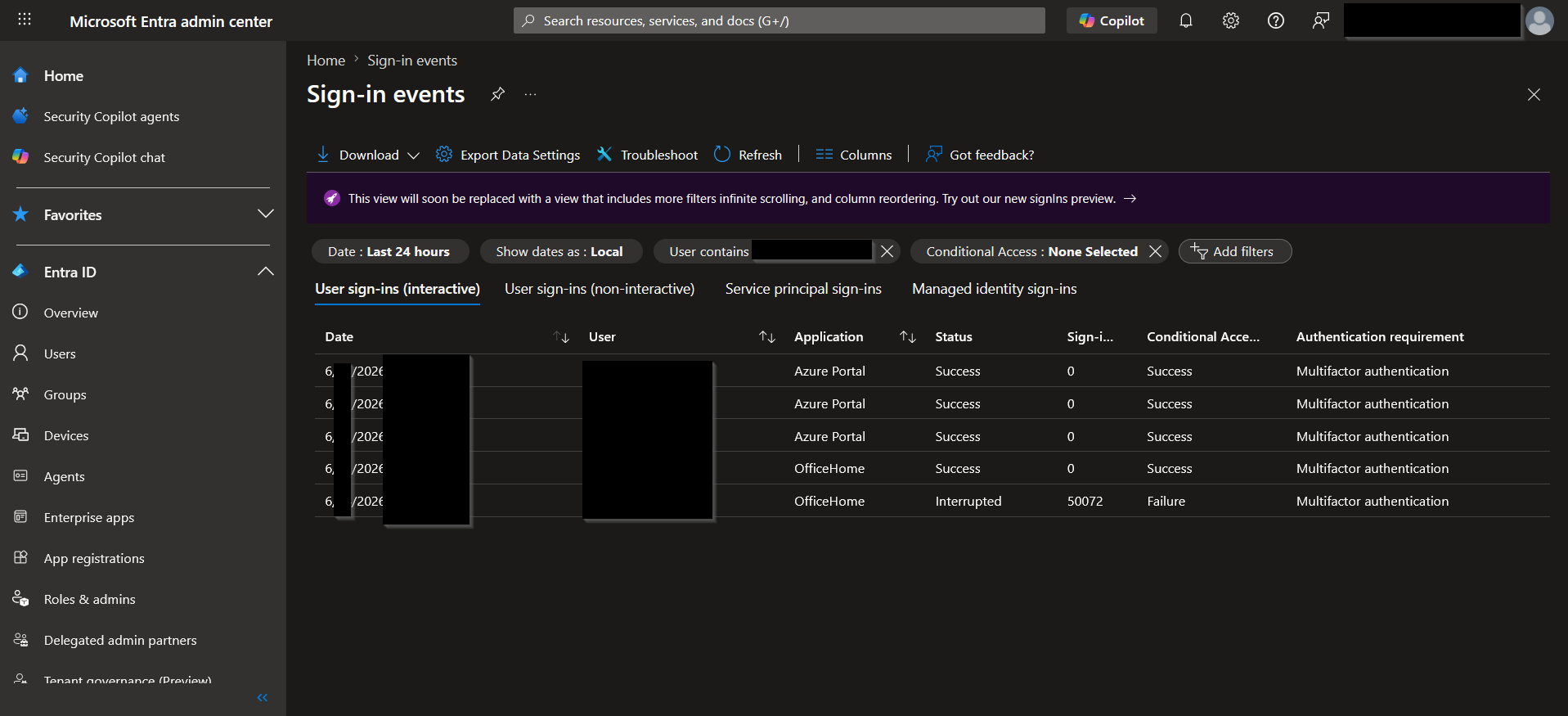Click the Failure conditional access cell

coord(1166,501)
